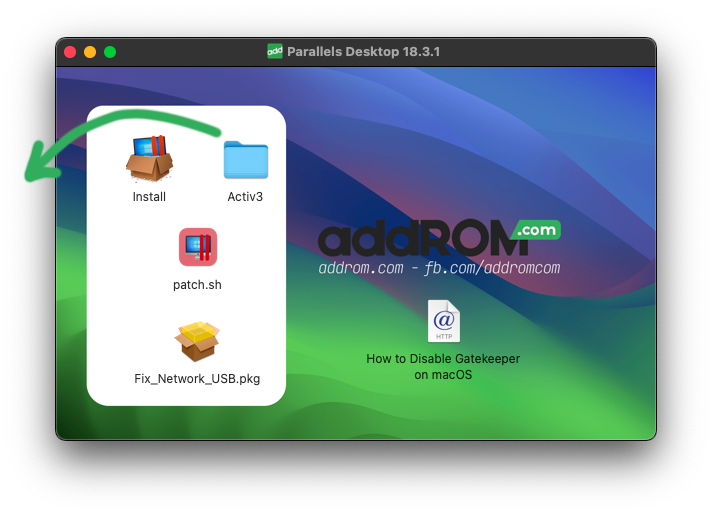Click the addROM icon in title bar
The image size is (712, 514).
point(275,51)
